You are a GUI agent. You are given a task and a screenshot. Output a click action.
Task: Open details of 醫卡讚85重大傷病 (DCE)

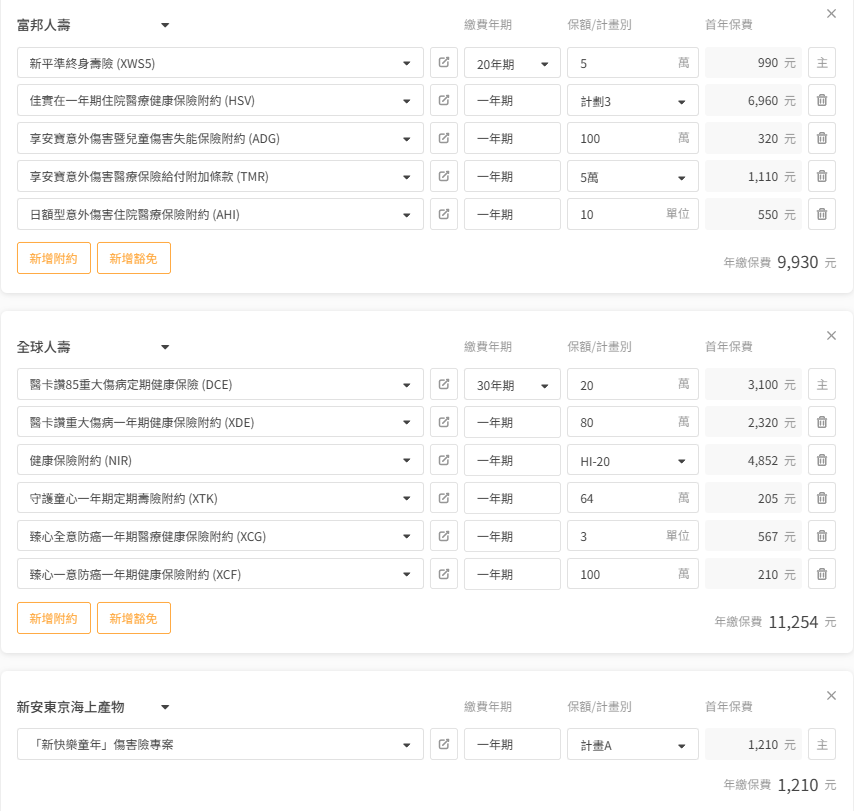click(x=443, y=385)
